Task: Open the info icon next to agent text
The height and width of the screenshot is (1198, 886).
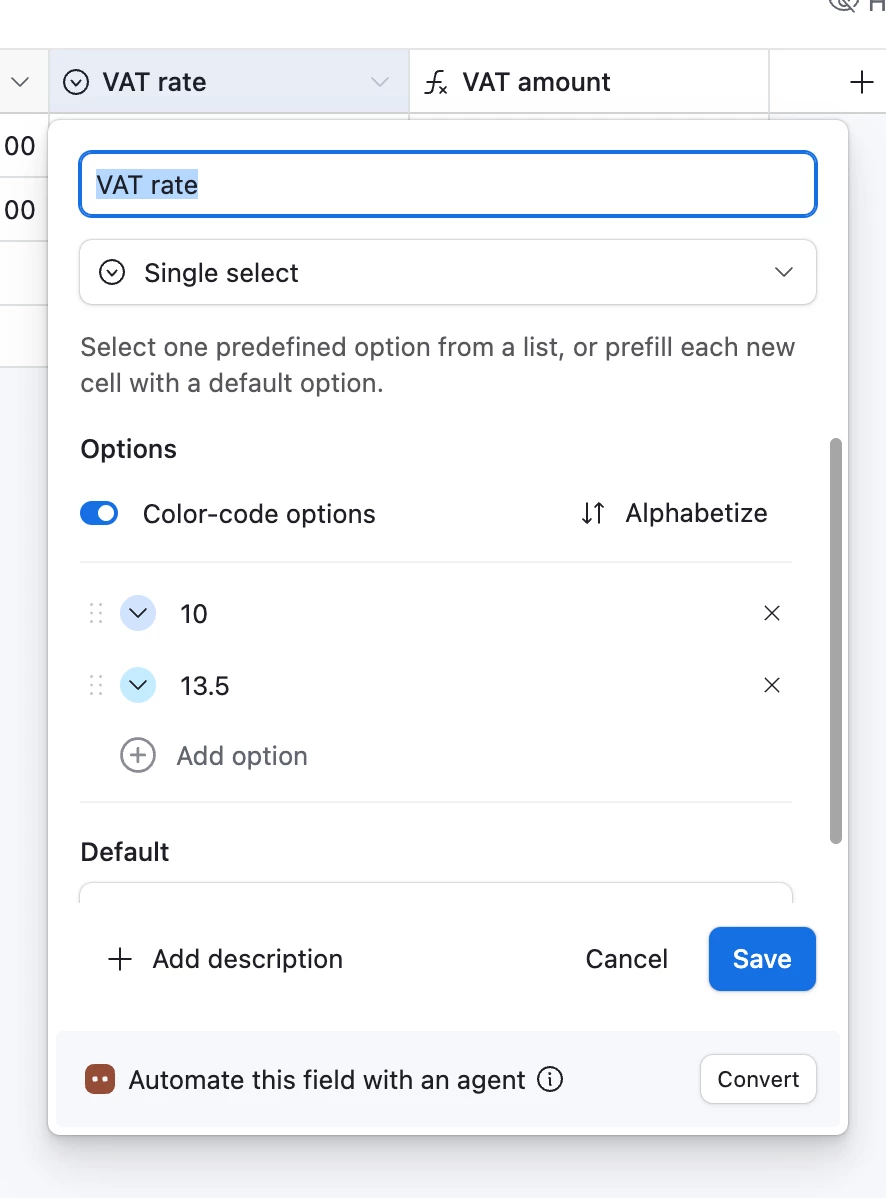Action: [x=550, y=1080]
